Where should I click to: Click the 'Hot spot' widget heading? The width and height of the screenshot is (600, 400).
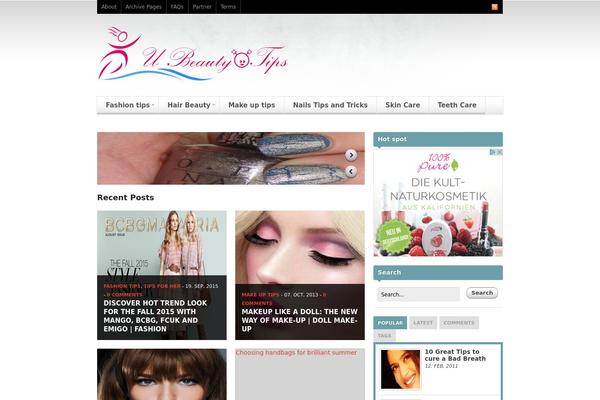click(x=438, y=139)
